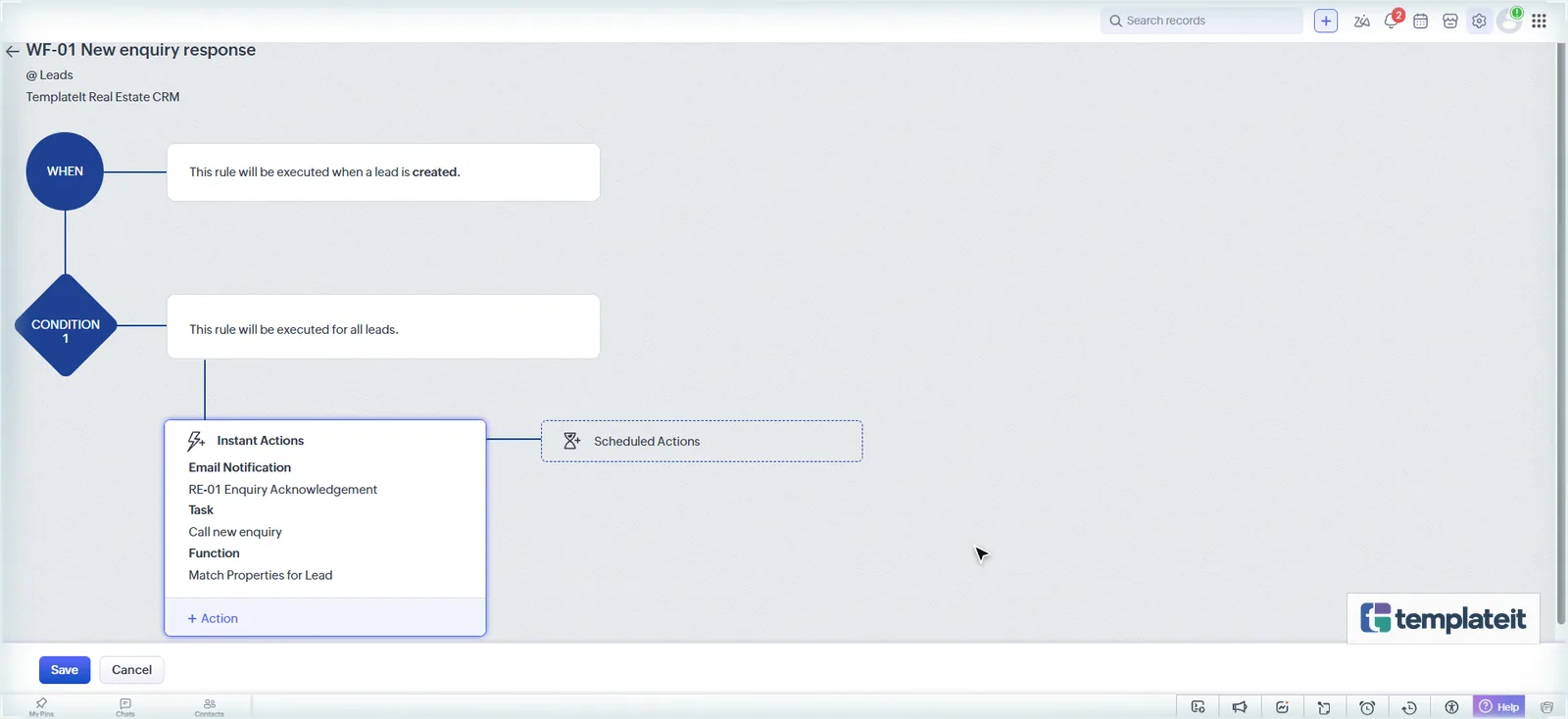Image resolution: width=1568 pixels, height=719 pixels.
Task: Open the 'executed when a lead is created' card
Action: click(383, 172)
